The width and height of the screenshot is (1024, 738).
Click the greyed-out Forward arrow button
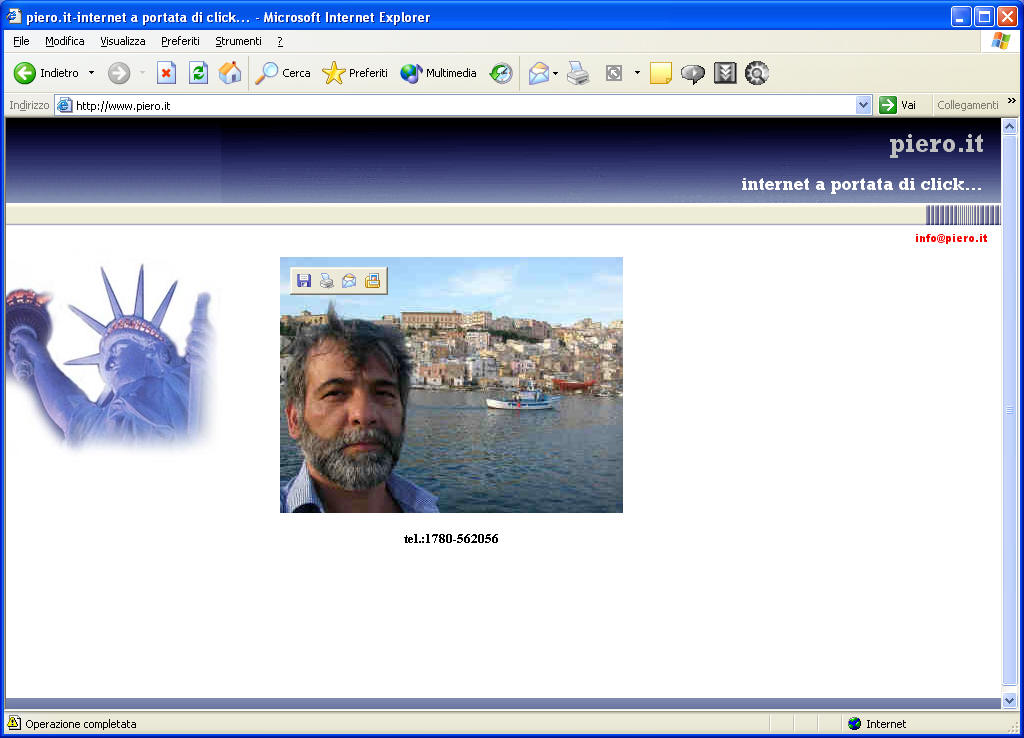[x=119, y=73]
